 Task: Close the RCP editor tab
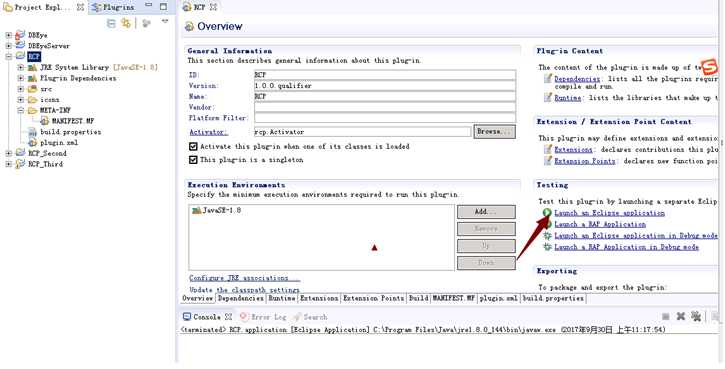pos(213,7)
